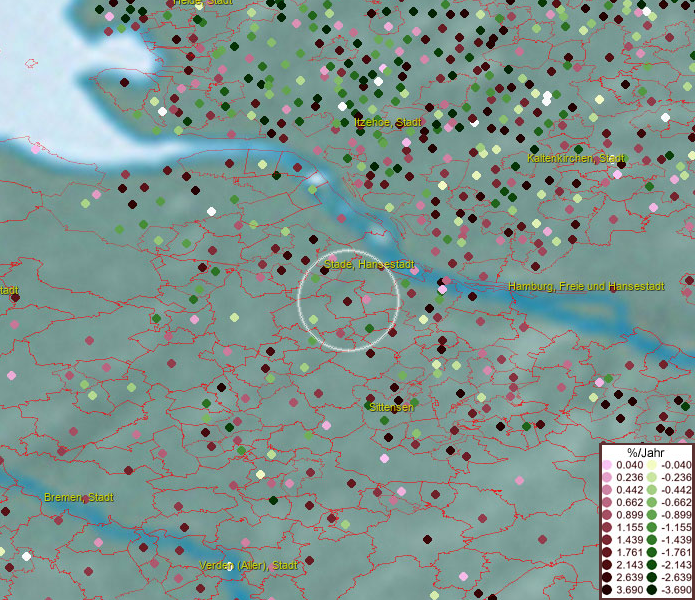Select the legend swatch for 2.639
695x600 pixels.
click(607, 577)
